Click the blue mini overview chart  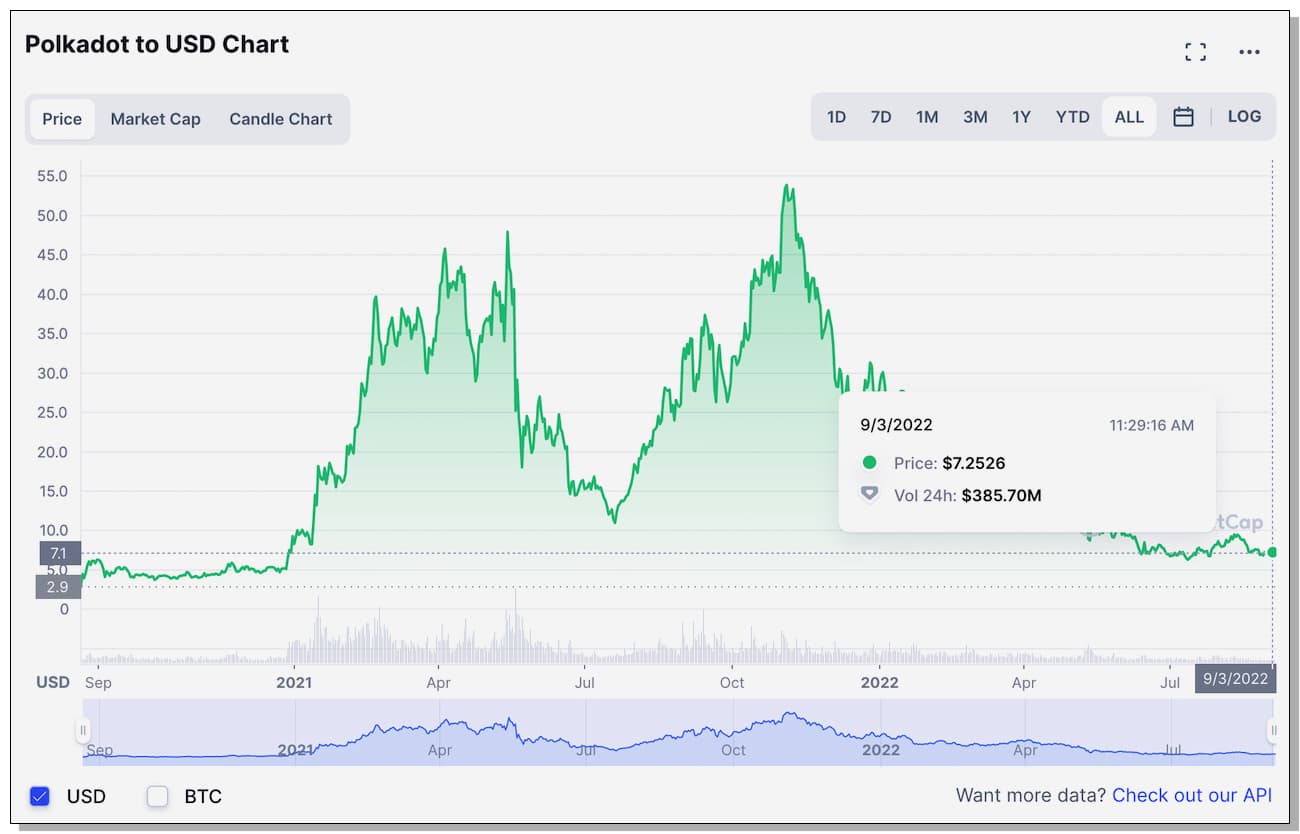[x=678, y=732]
